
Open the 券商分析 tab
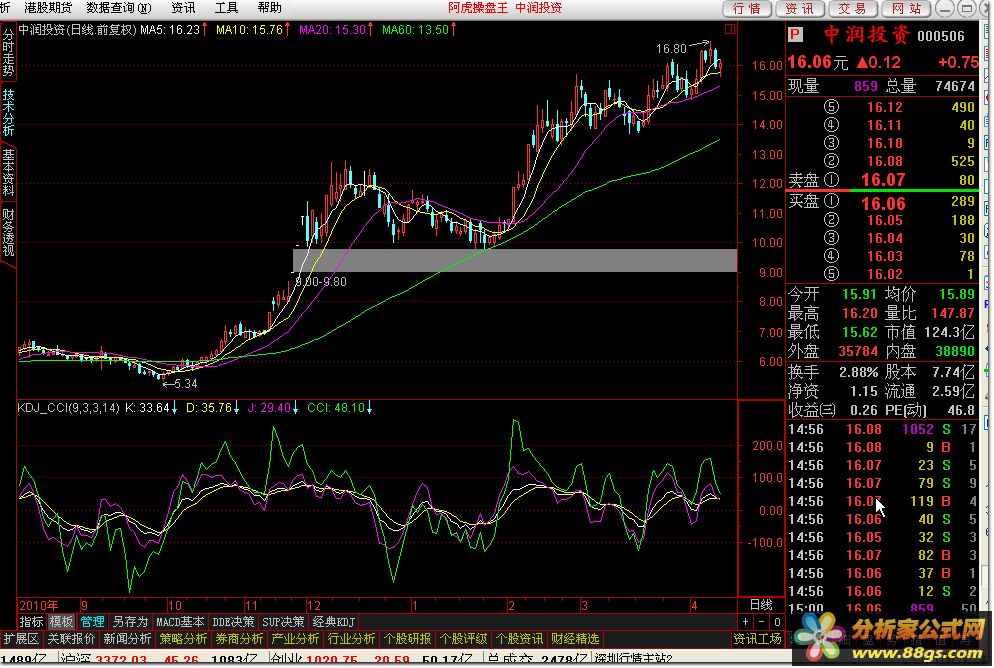pyautogui.click(x=239, y=638)
